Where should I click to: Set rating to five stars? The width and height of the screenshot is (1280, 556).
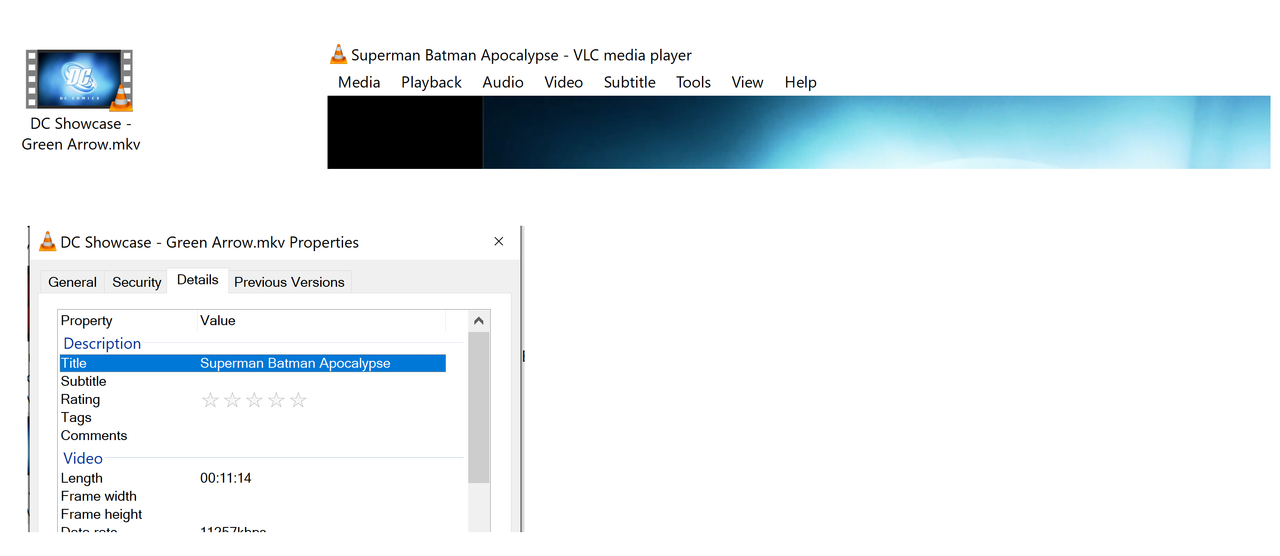(x=298, y=400)
